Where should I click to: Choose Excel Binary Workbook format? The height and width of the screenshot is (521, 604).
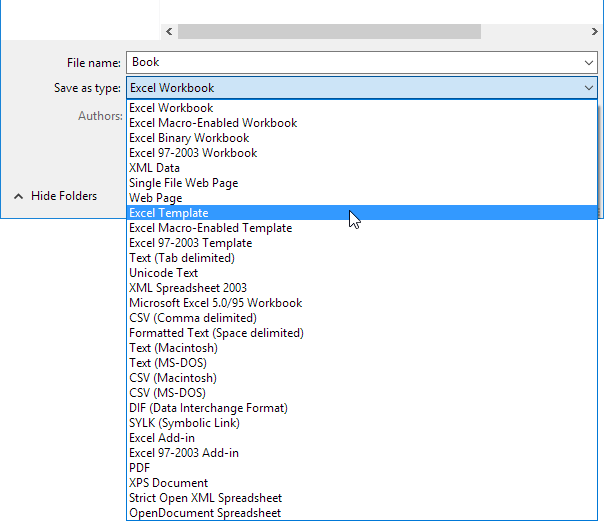[x=189, y=138]
